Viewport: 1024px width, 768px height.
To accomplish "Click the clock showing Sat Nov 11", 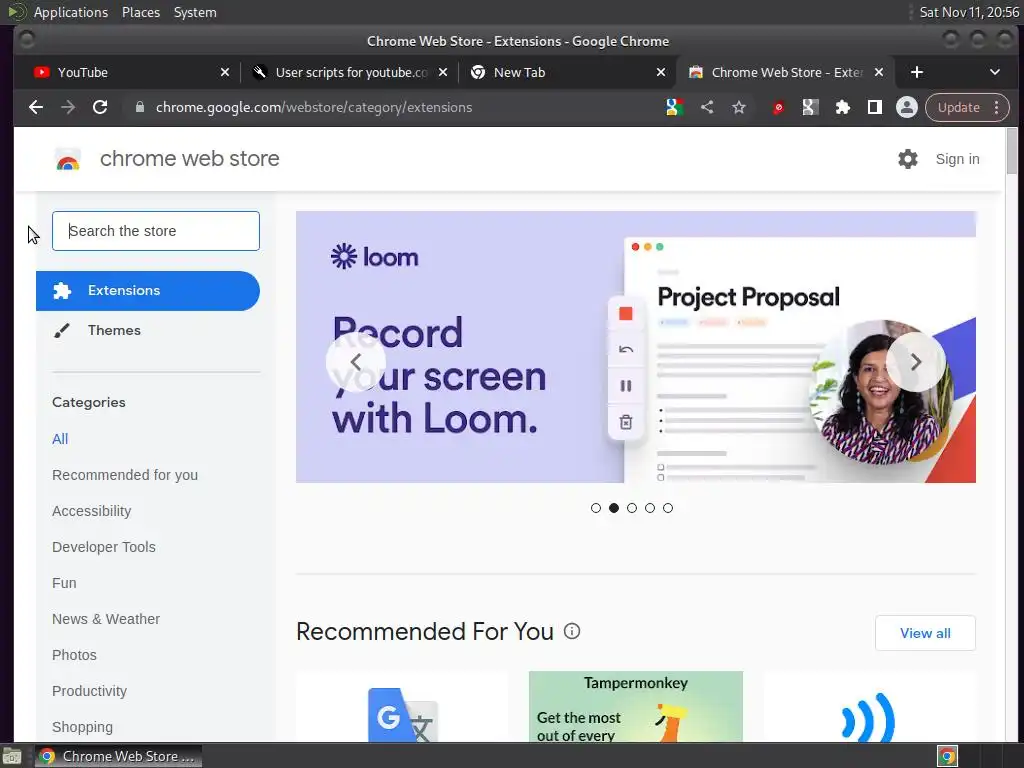I will tap(968, 12).
